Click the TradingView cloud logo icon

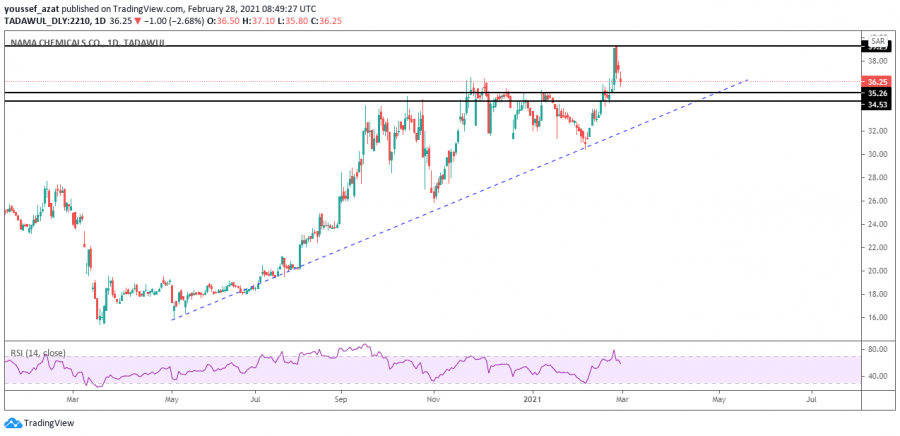[x=13, y=423]
